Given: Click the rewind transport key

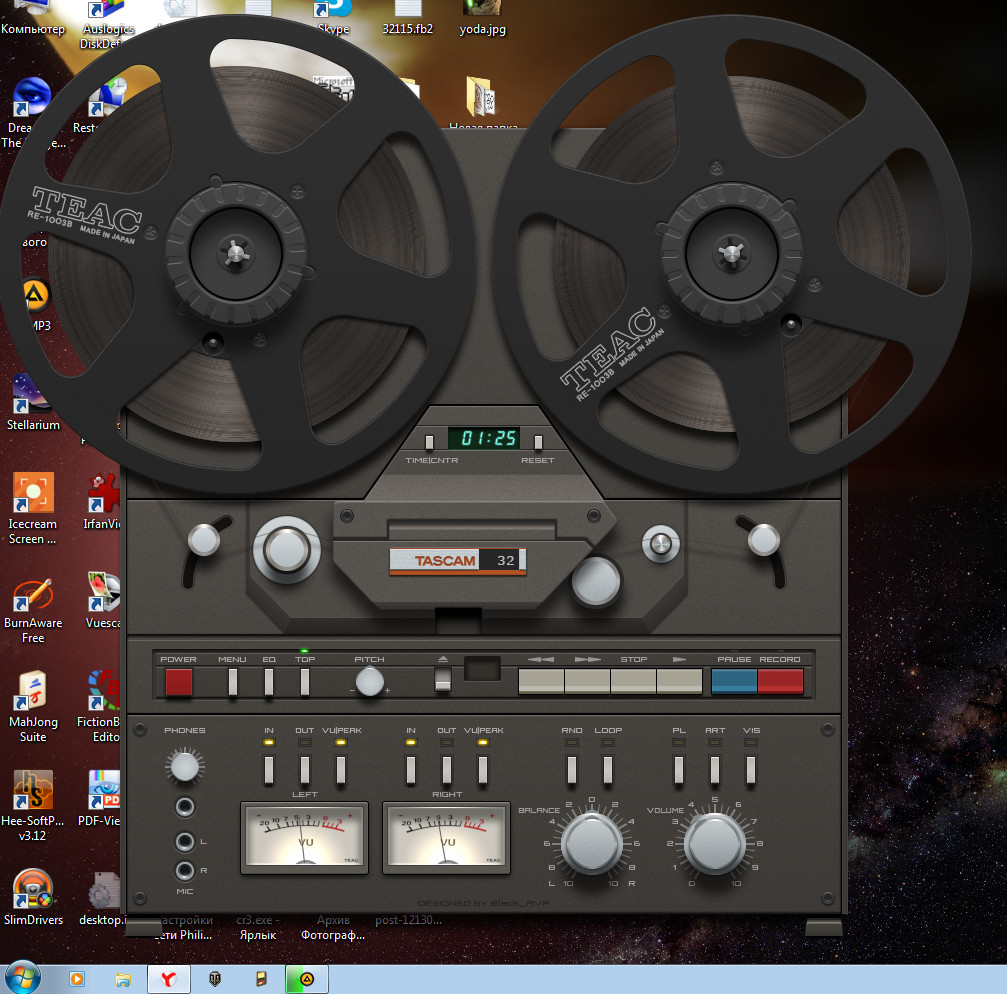Looking at the screenshot, I should tap(541, 681).
